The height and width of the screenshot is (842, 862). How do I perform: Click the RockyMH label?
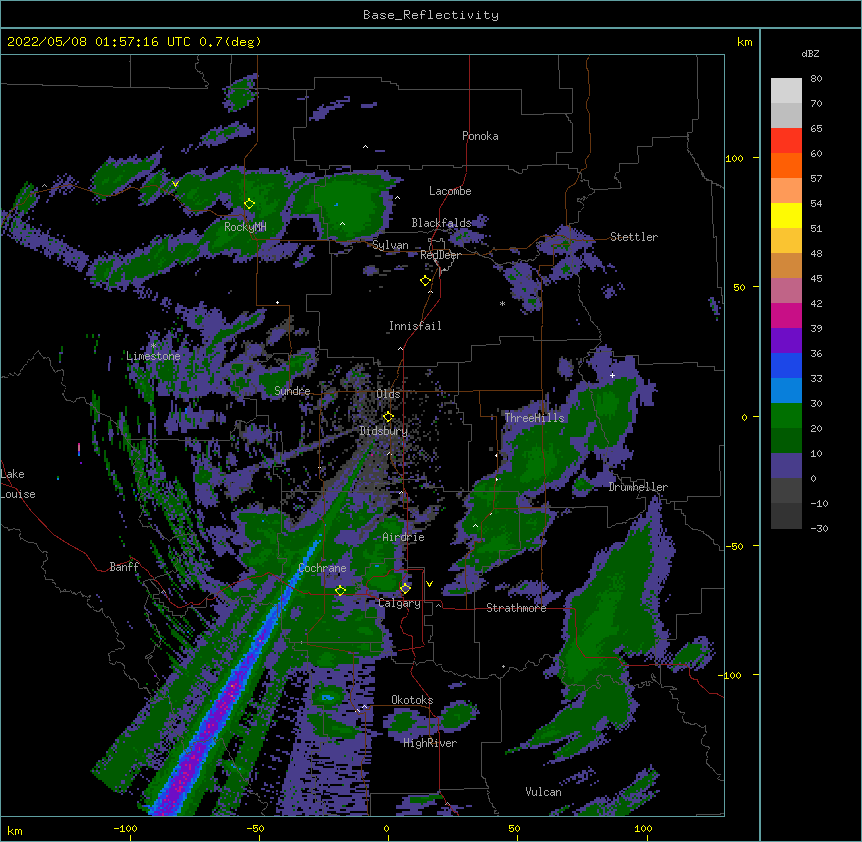click(245, 227)
